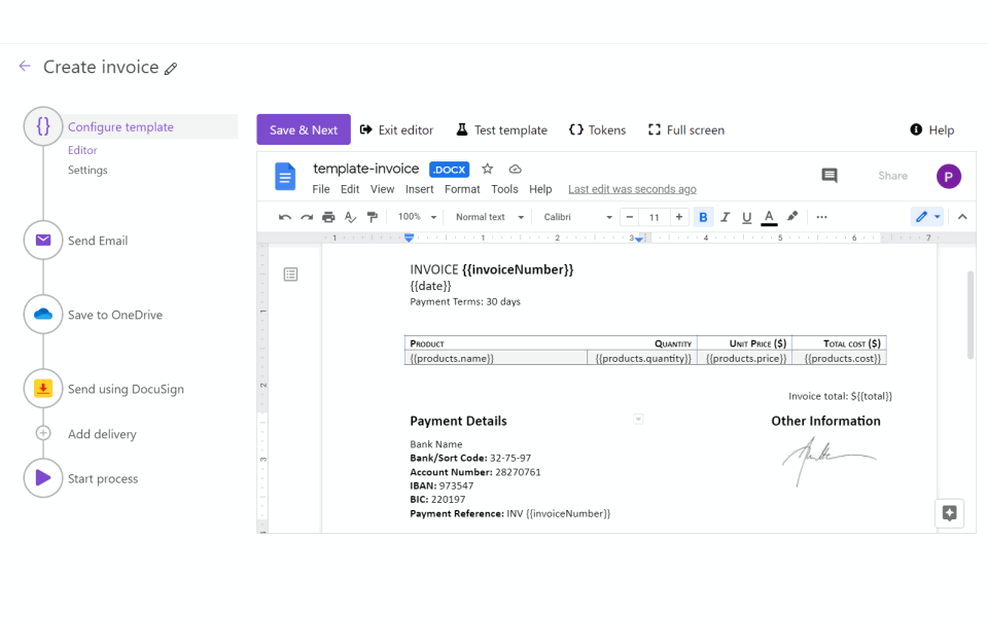The image size is (988, 627).
Task: Open the text color picker
Action: 769,217
